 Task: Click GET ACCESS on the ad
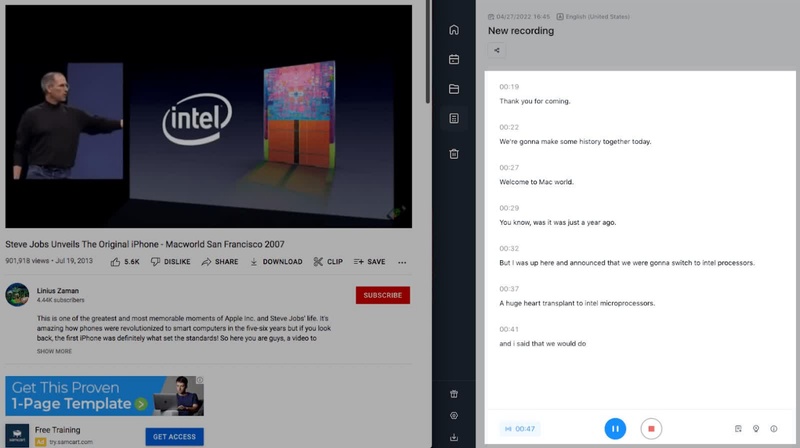pos(174,437)
